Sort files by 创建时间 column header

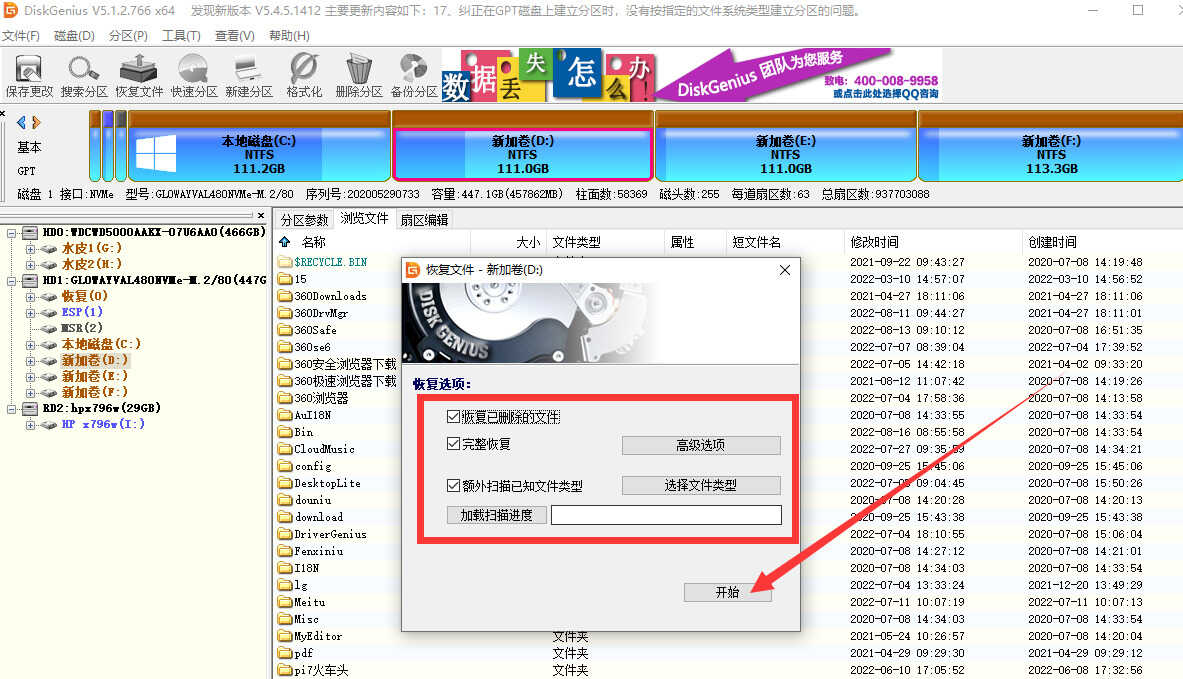pos(1102,242)
